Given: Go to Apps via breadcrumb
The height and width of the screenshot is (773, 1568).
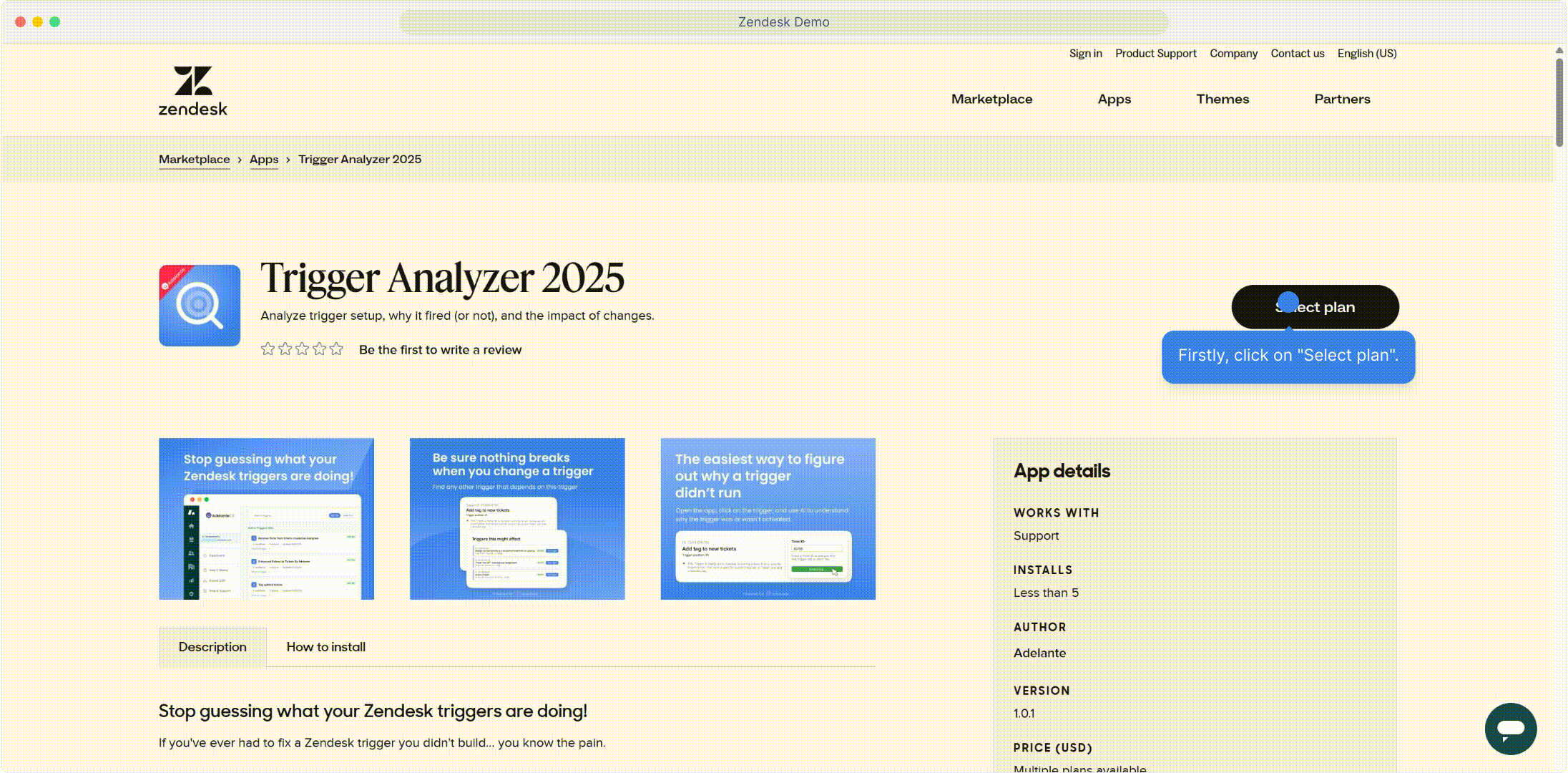Looking at the screenshot, I should [x=264, y=160].
